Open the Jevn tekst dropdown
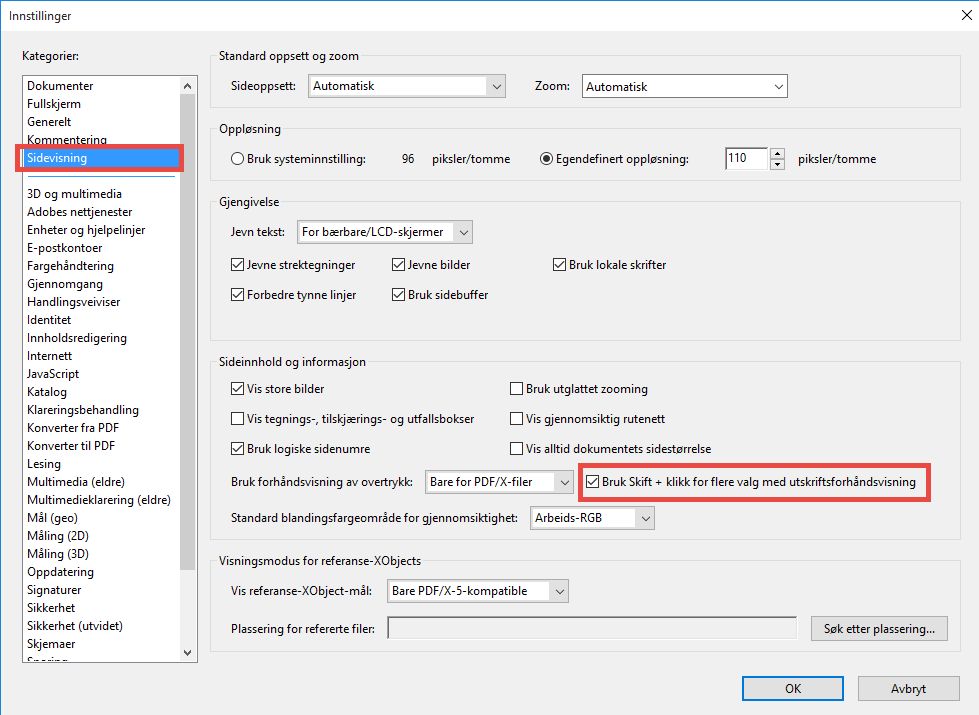Image resolution: width=979 pixels, height=715 pixels. [x=385, y=232]
